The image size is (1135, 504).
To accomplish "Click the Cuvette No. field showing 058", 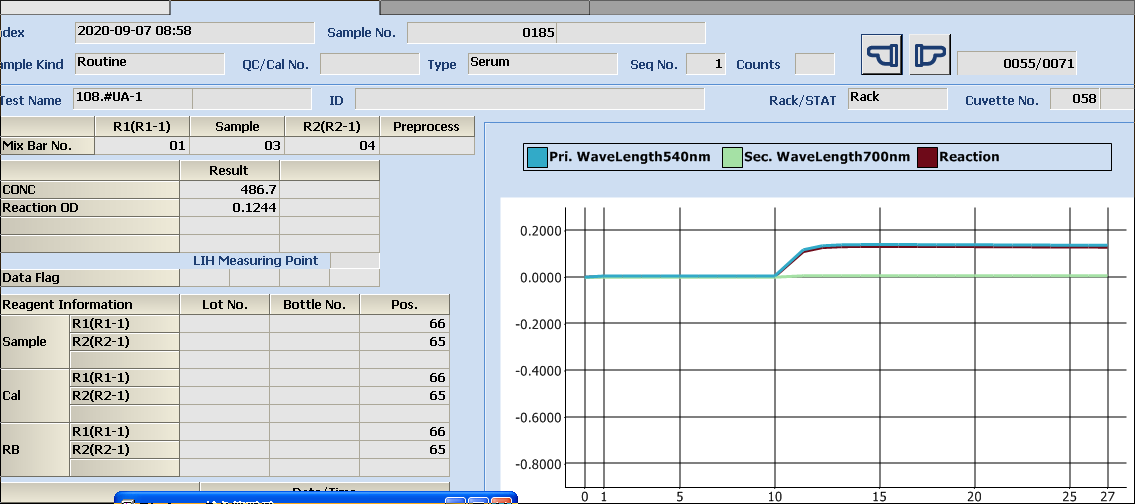I will coord(1073,99).
